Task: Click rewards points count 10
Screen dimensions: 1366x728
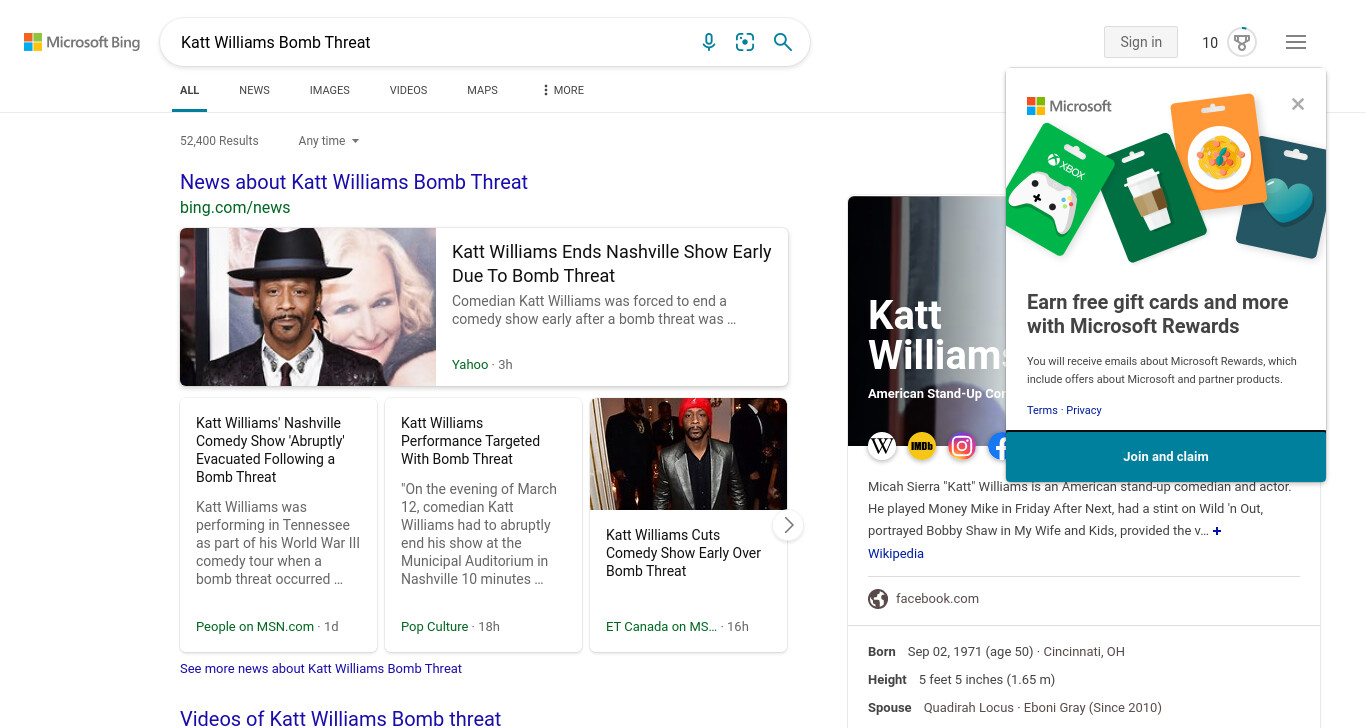Action: (x=1210, y=43)
